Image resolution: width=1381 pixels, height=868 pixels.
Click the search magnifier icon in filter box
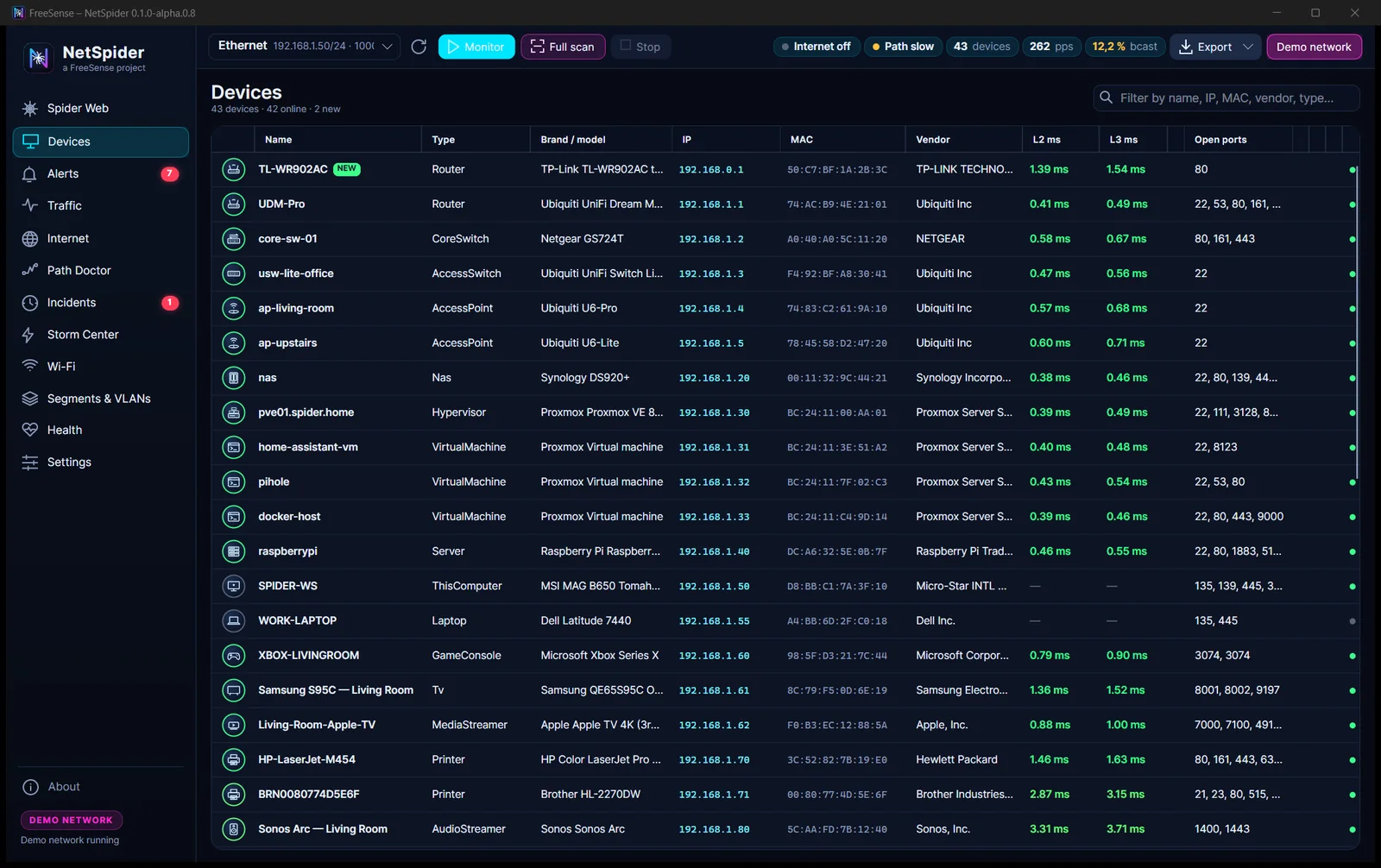coord(1106,97)
